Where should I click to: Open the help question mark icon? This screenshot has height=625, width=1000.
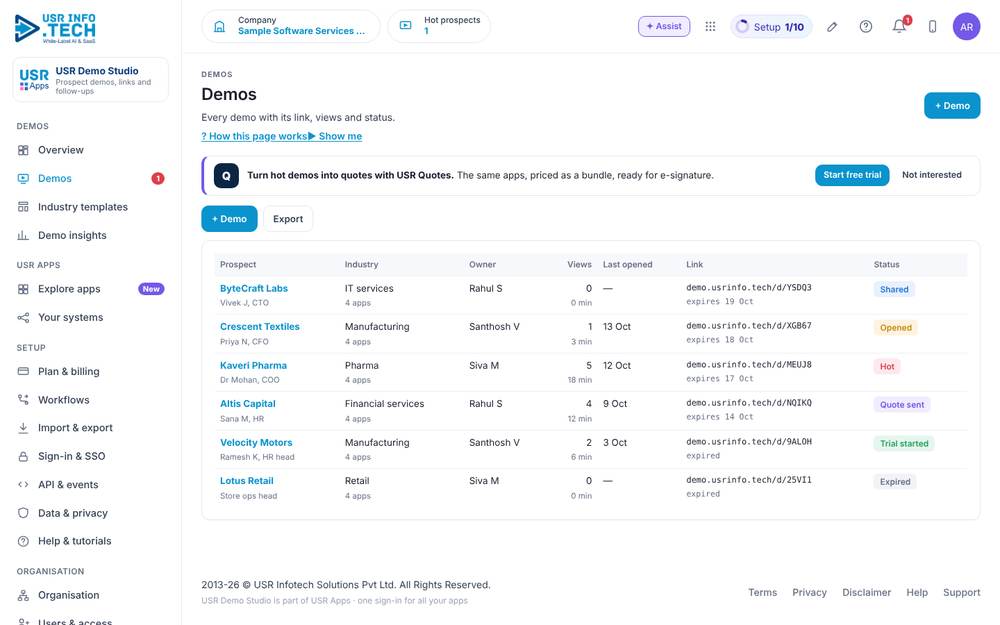point(865,26)
